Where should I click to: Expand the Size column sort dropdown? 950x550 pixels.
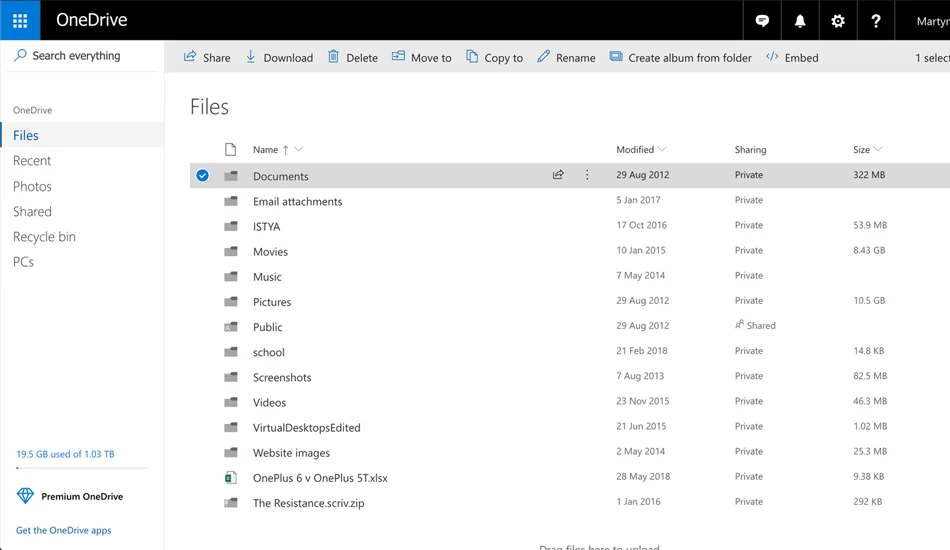[878, 150]
